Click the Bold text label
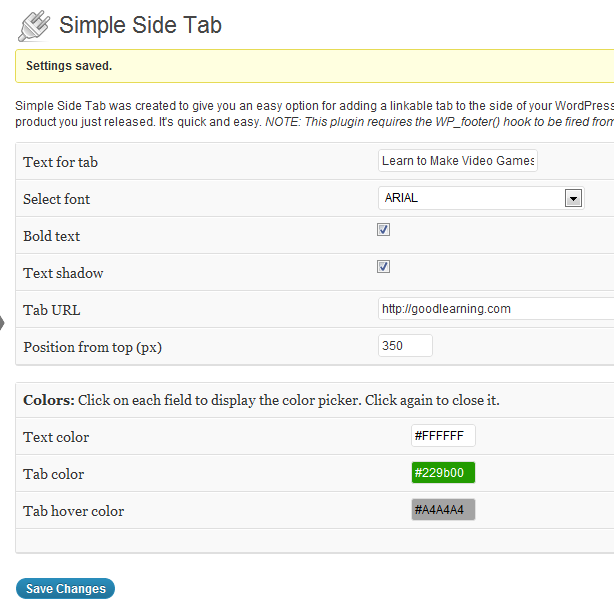The image size is (614, 614). (x=51, y=236)
